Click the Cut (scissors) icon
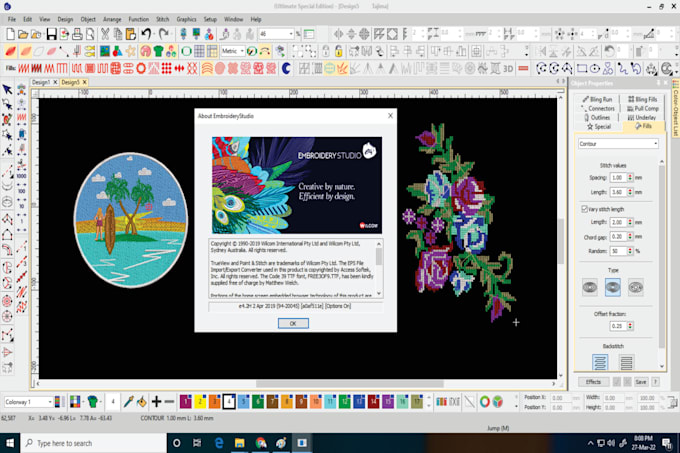Viewport: 680px width, 453px height. coord(105,34)
